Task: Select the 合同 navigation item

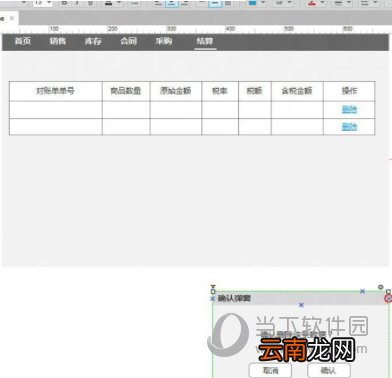Action: 129,41
